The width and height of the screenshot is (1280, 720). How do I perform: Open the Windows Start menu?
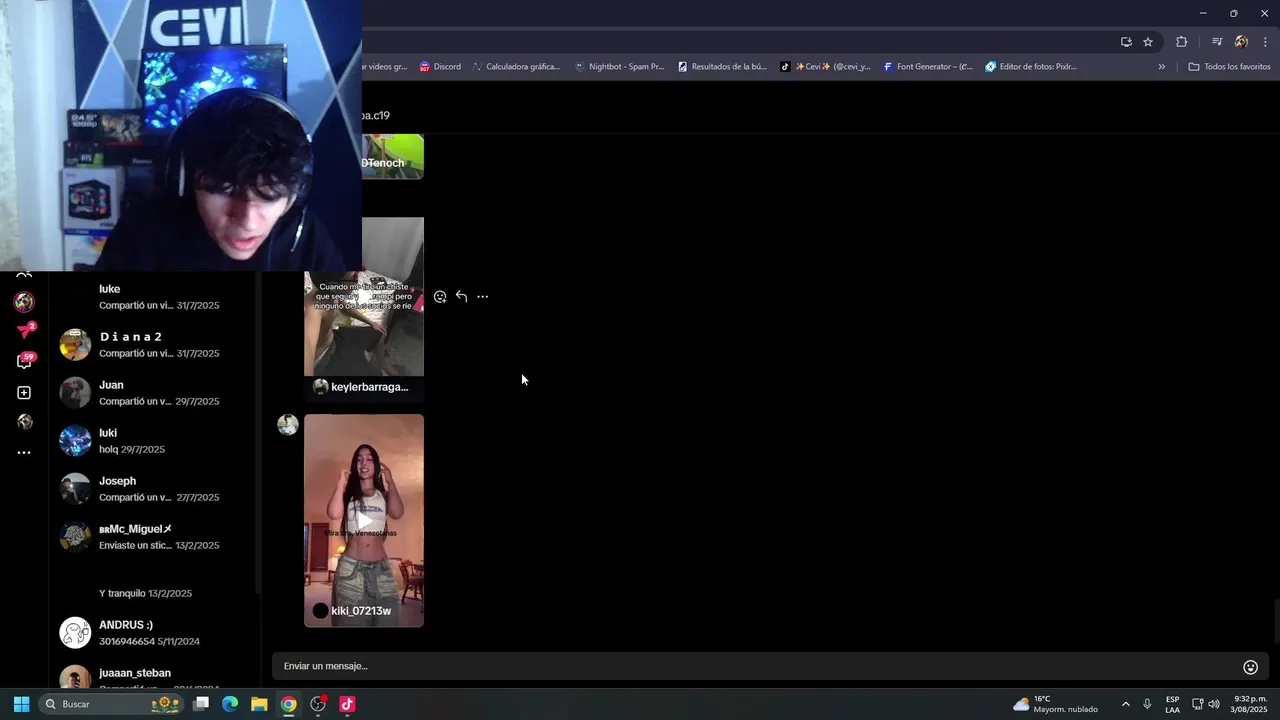coord(21,704)
